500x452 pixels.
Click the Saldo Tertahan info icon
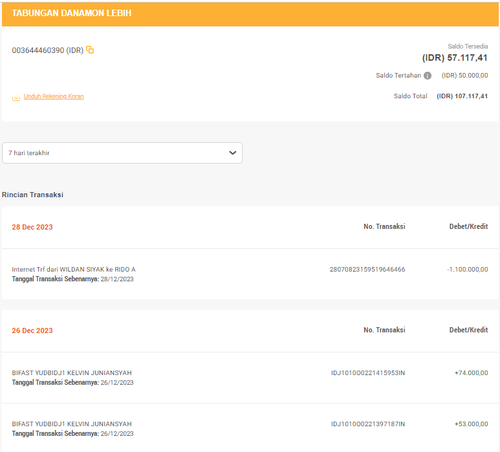coord(427,76)
